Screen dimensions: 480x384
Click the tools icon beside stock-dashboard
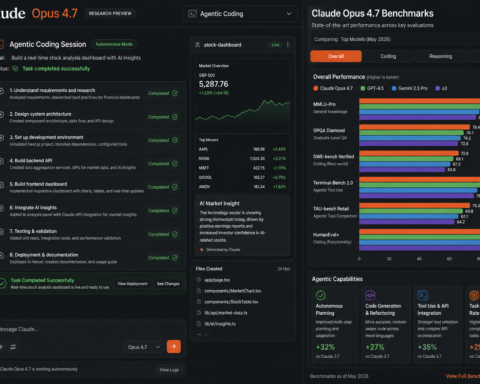point(197,45)
